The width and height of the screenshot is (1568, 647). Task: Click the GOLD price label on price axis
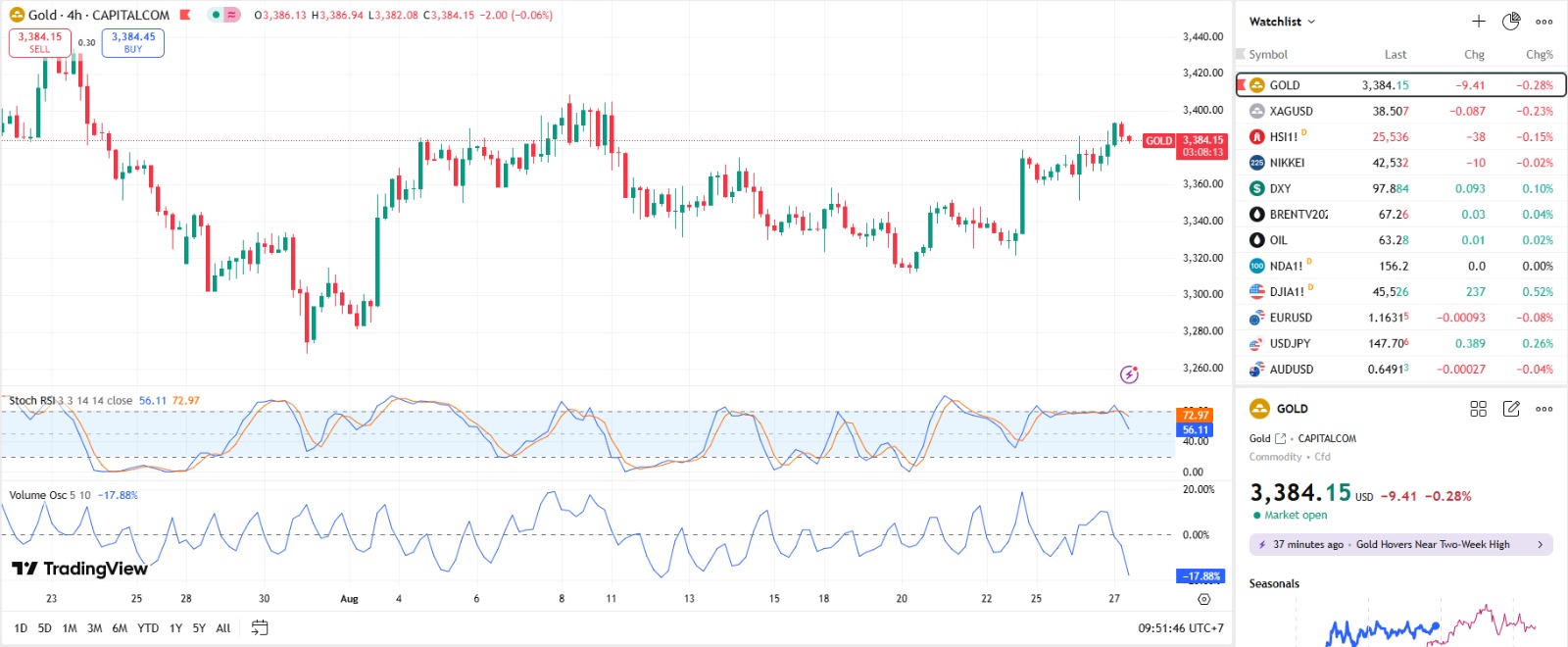point(1158,141)
